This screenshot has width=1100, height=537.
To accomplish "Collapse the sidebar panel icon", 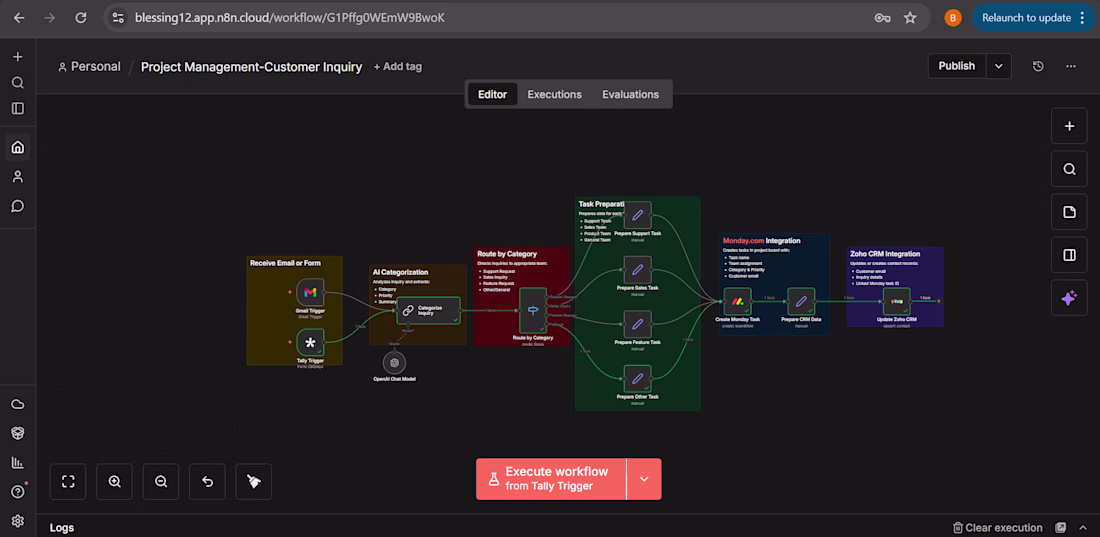I will [x=18, y=108].
